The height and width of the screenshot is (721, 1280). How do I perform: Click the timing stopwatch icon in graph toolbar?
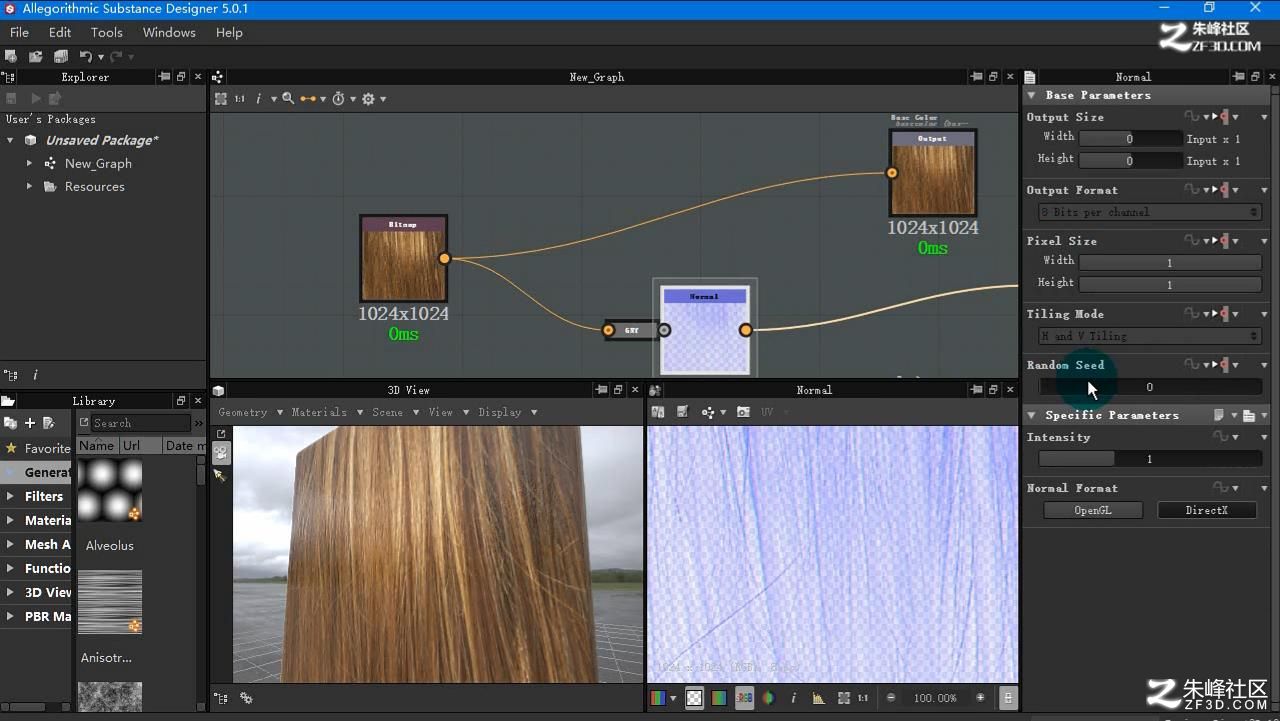pos(338,99)
